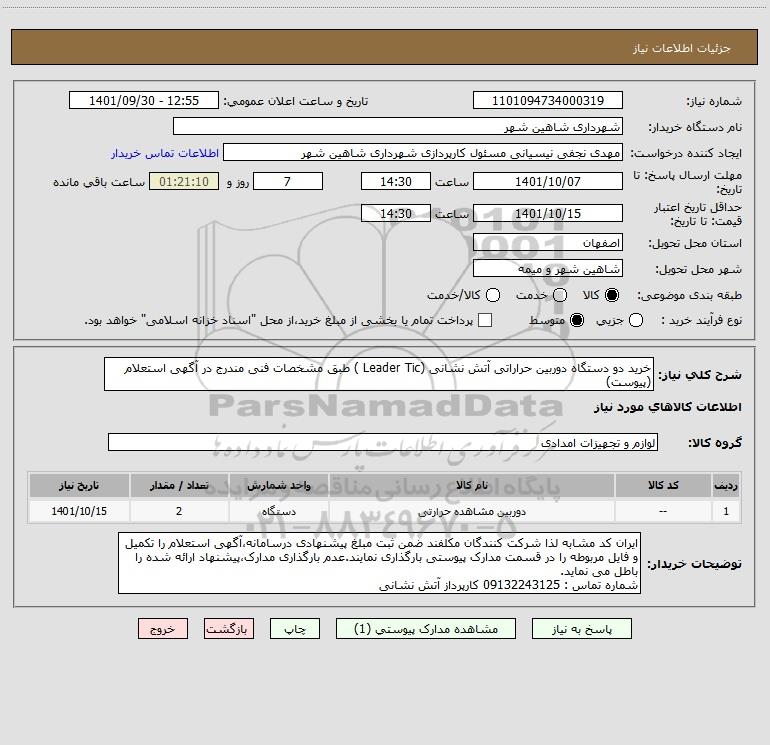This screenshot has height=745, width=770.
Task: Click the remaining time field 01:21:10
Action: (184, 181)
